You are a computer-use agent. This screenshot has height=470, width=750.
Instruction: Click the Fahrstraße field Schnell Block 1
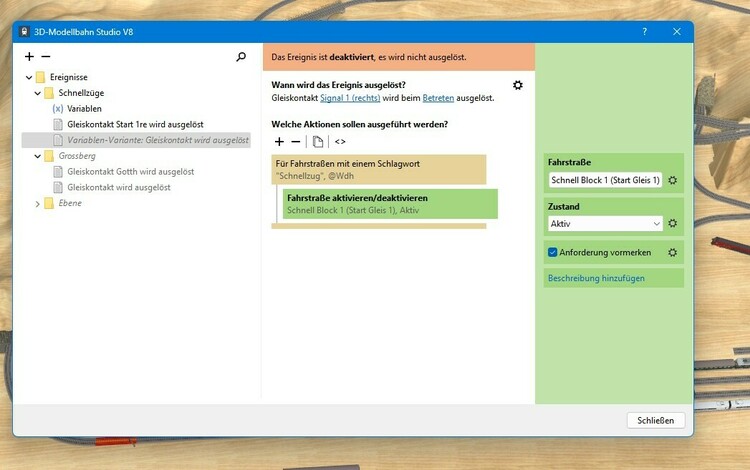point(605,180)
